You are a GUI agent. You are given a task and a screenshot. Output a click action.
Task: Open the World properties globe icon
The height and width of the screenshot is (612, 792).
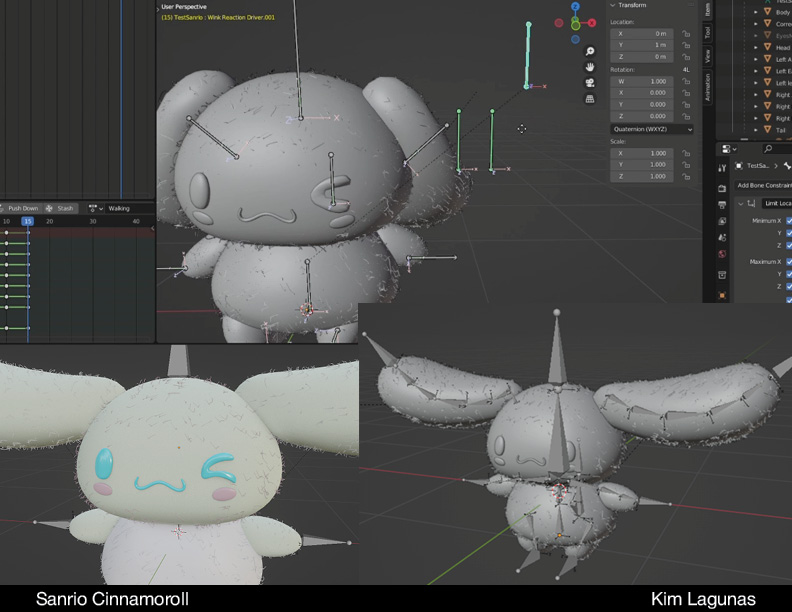tap(722, 254)
